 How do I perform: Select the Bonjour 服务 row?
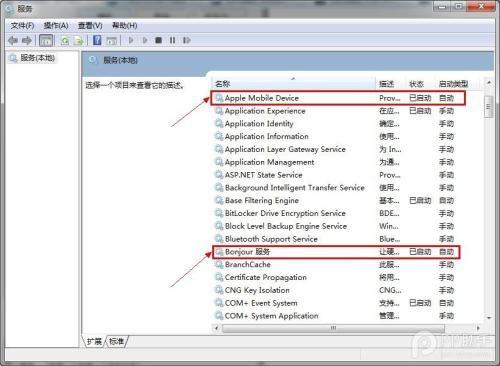336,252
